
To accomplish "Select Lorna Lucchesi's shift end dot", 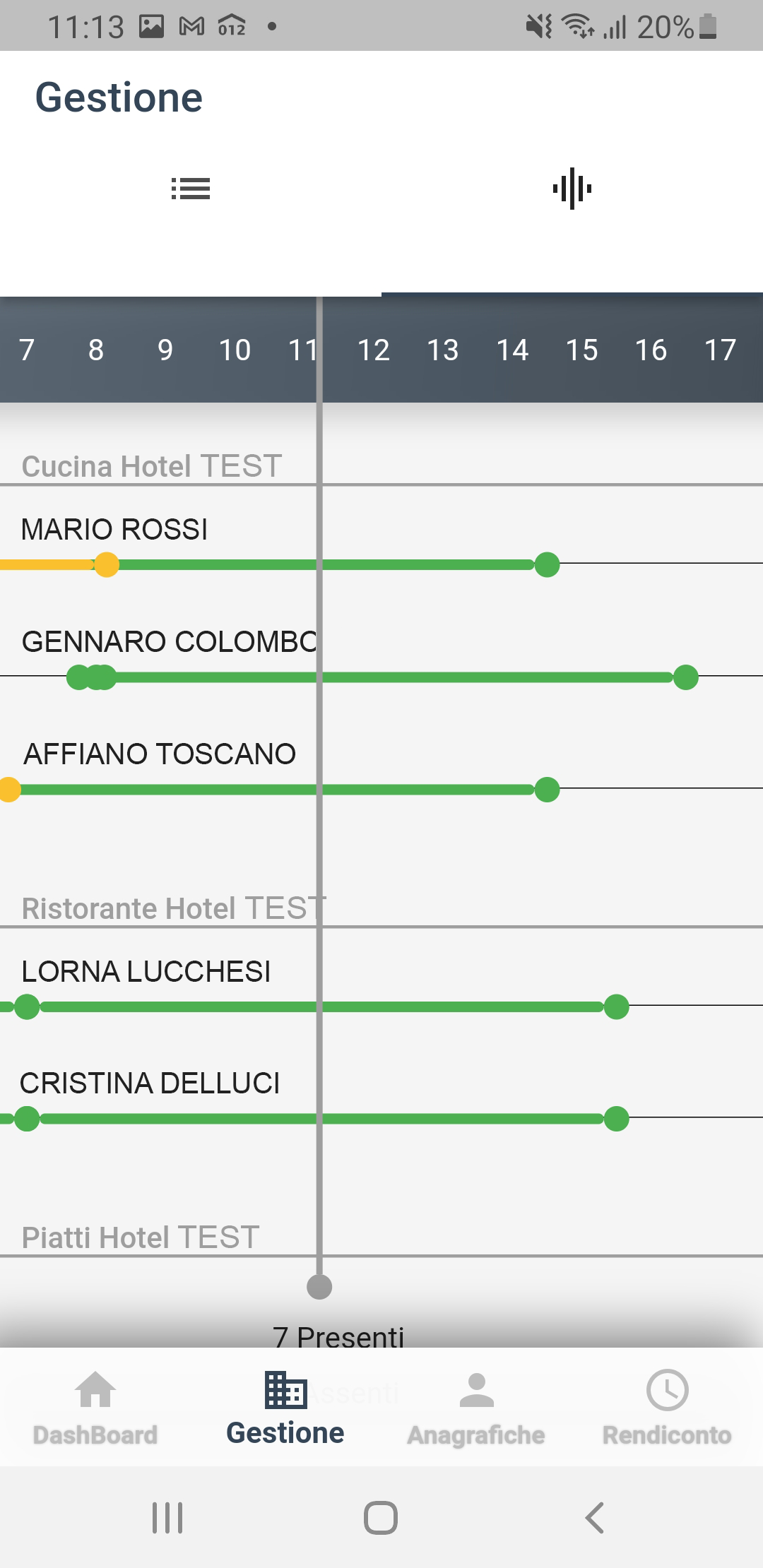I will click(616, 1006).
